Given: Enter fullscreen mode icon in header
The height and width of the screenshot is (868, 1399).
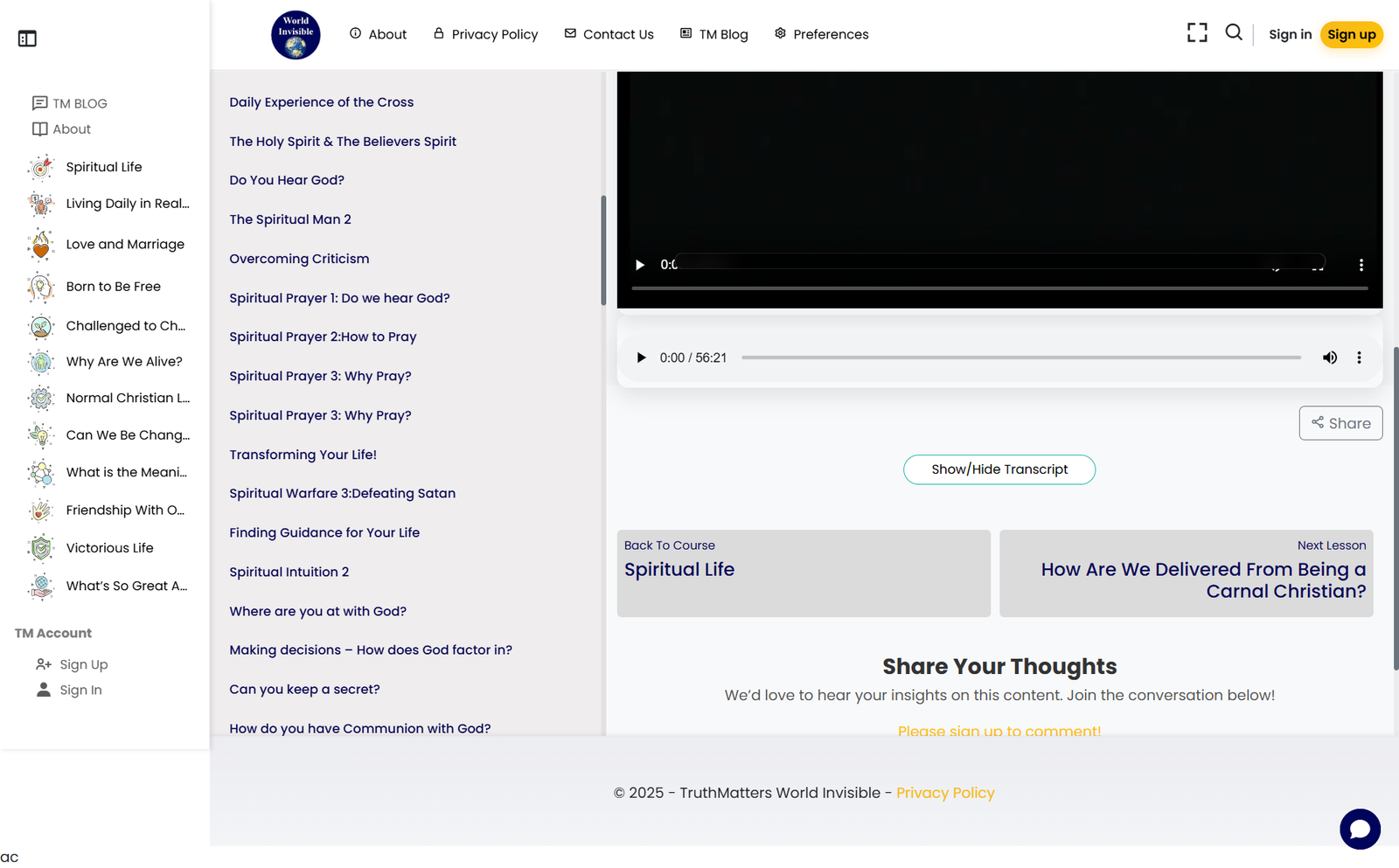Looking at the screenshot, I should pos(1197,33).
